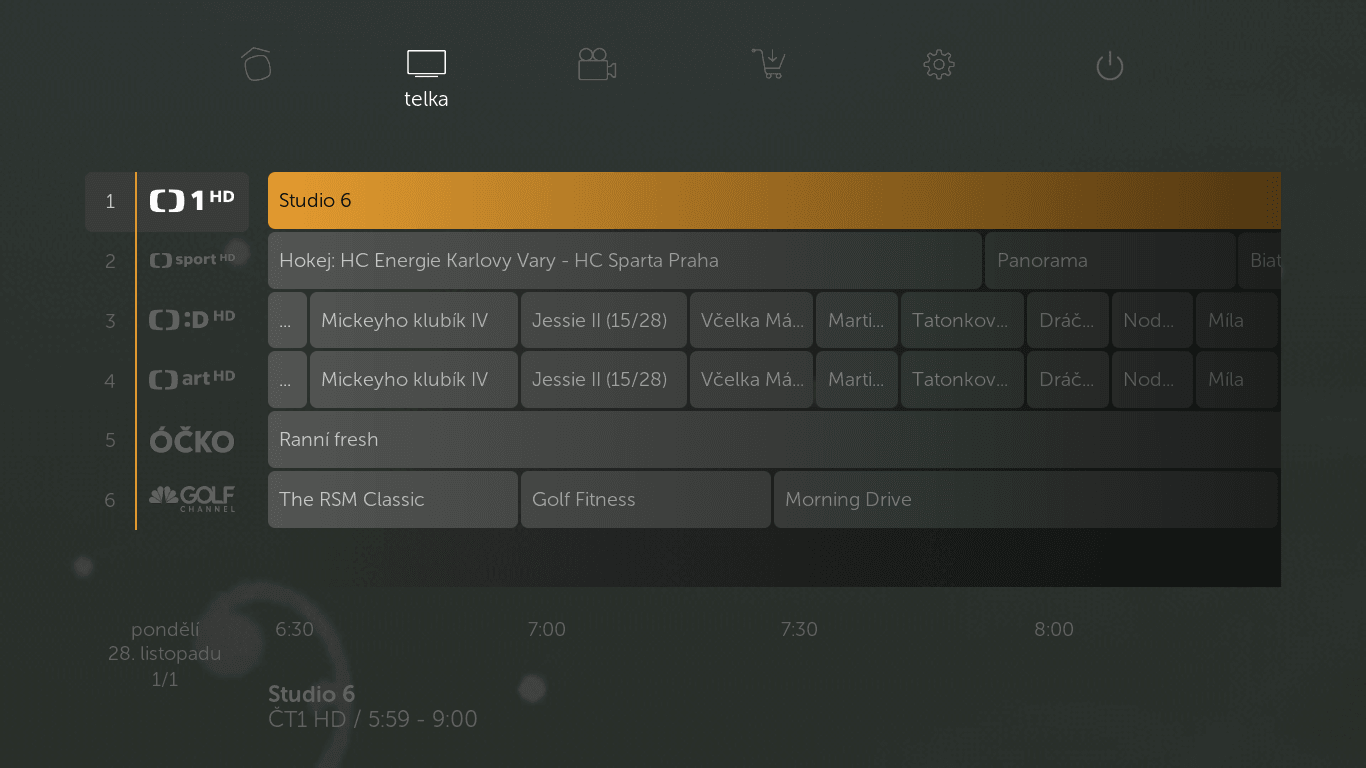Click the ČT sport HD channel logo
The height and width of the screenshot is (768, 1366).
(192, 260)
